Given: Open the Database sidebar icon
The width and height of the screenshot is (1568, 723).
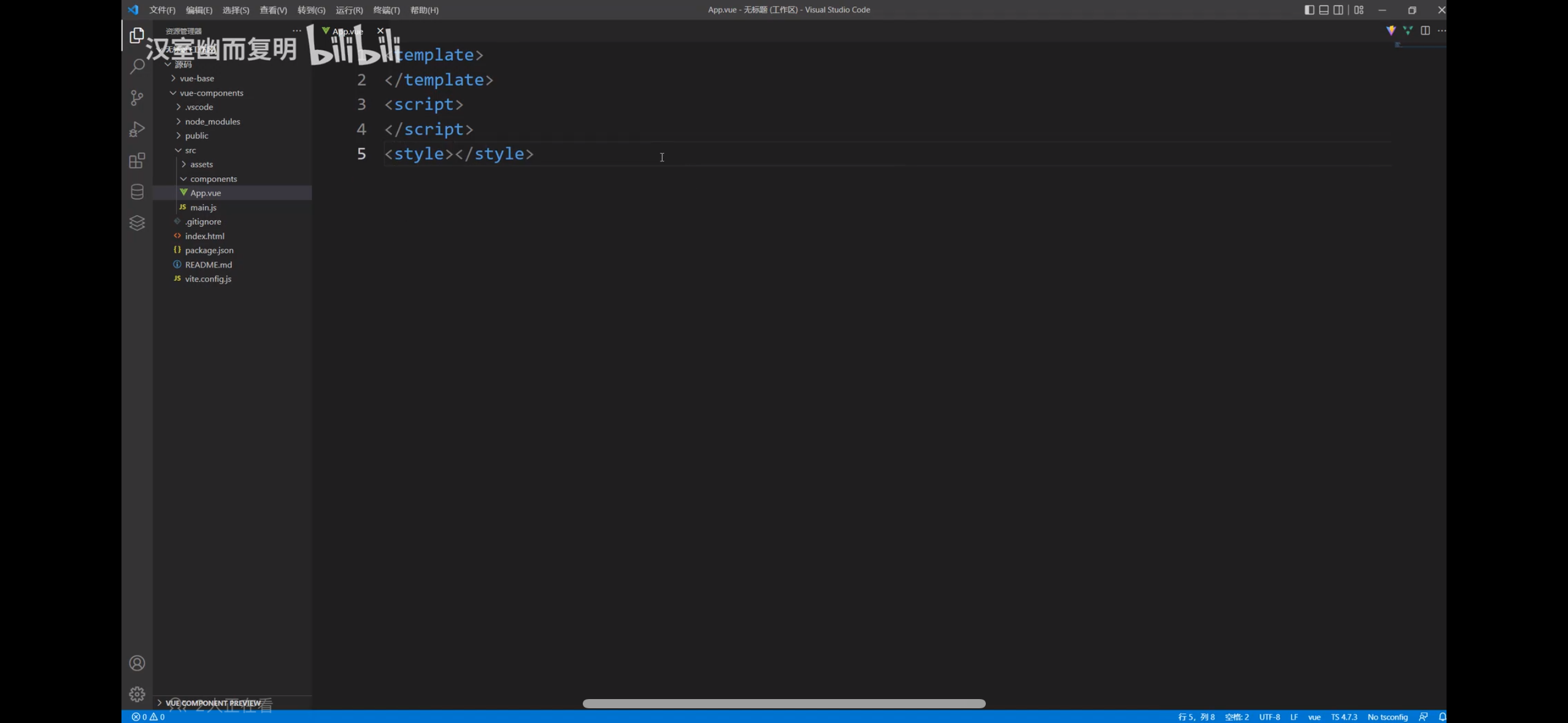Looking at the screenshot, I should (x=137, y=192).
